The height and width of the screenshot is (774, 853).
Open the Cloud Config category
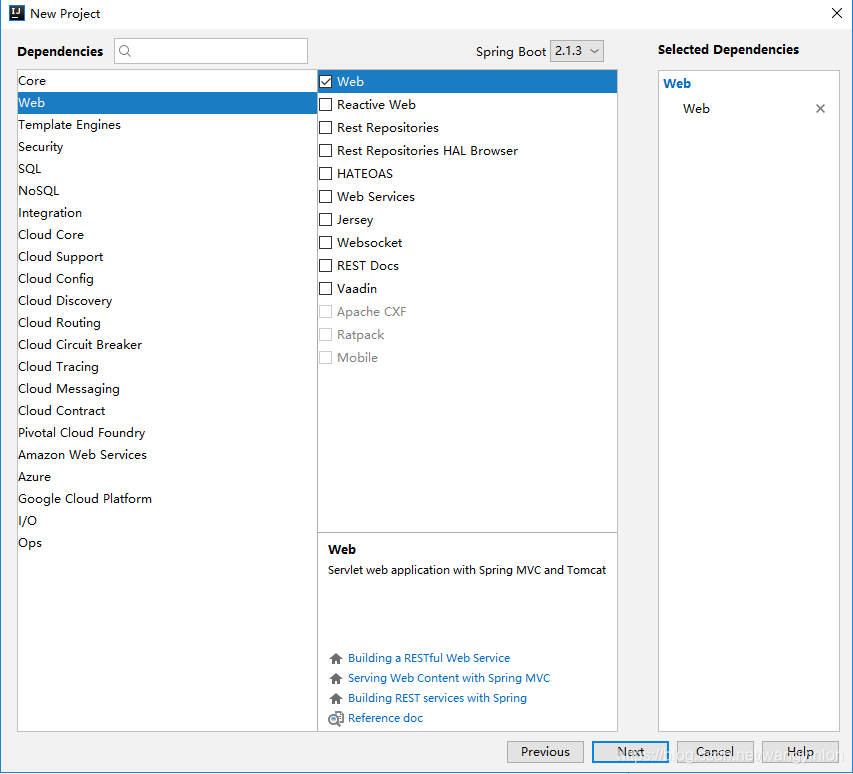pyautogui.click(x=167, y=278)
